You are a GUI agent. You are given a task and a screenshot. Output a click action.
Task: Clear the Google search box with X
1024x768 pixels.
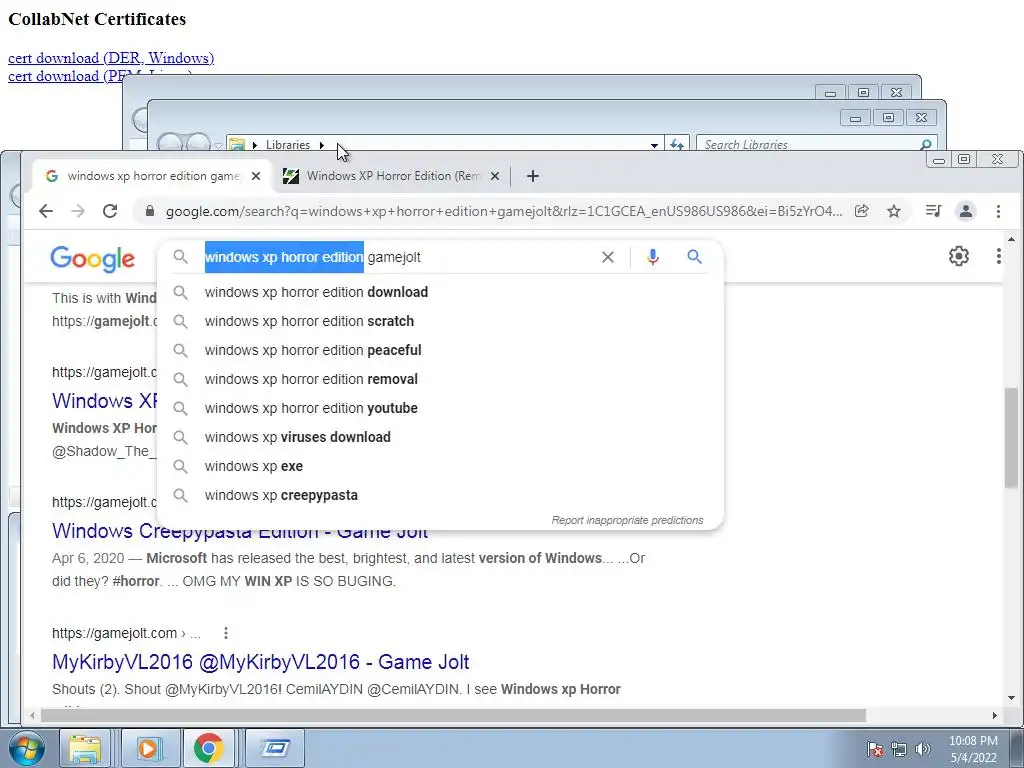(607, 257)
